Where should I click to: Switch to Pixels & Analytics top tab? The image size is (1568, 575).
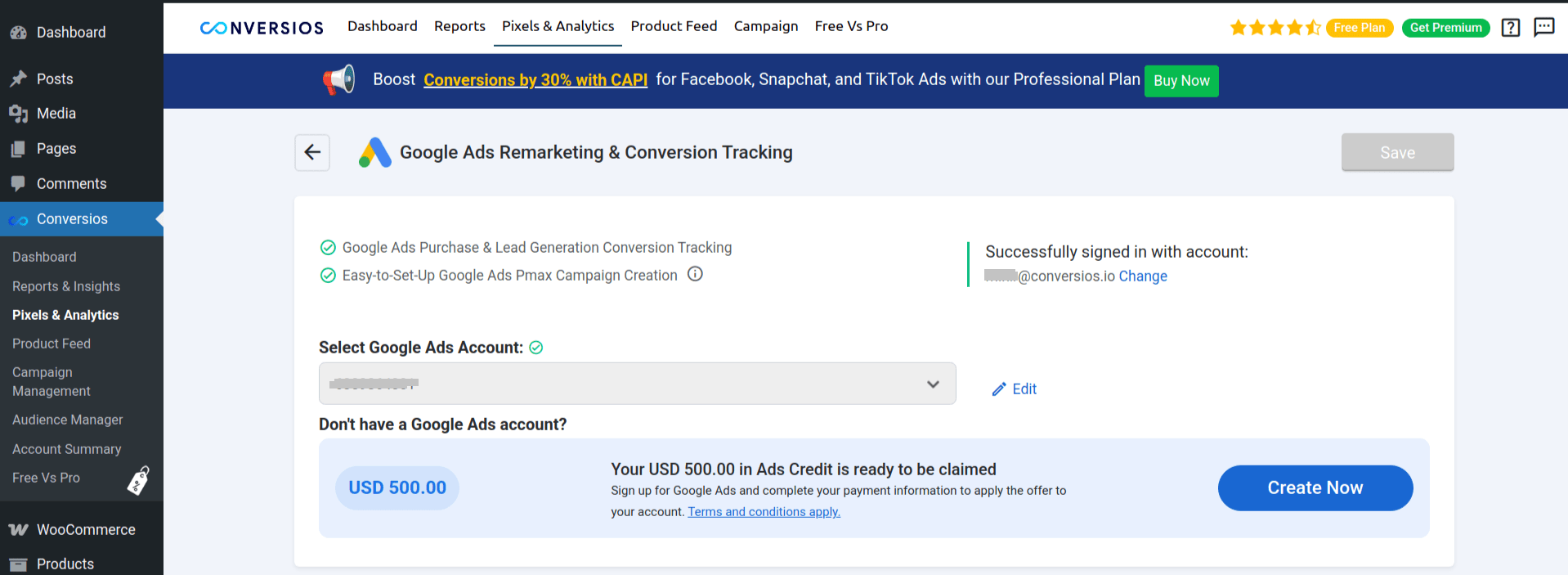(558, 26)
